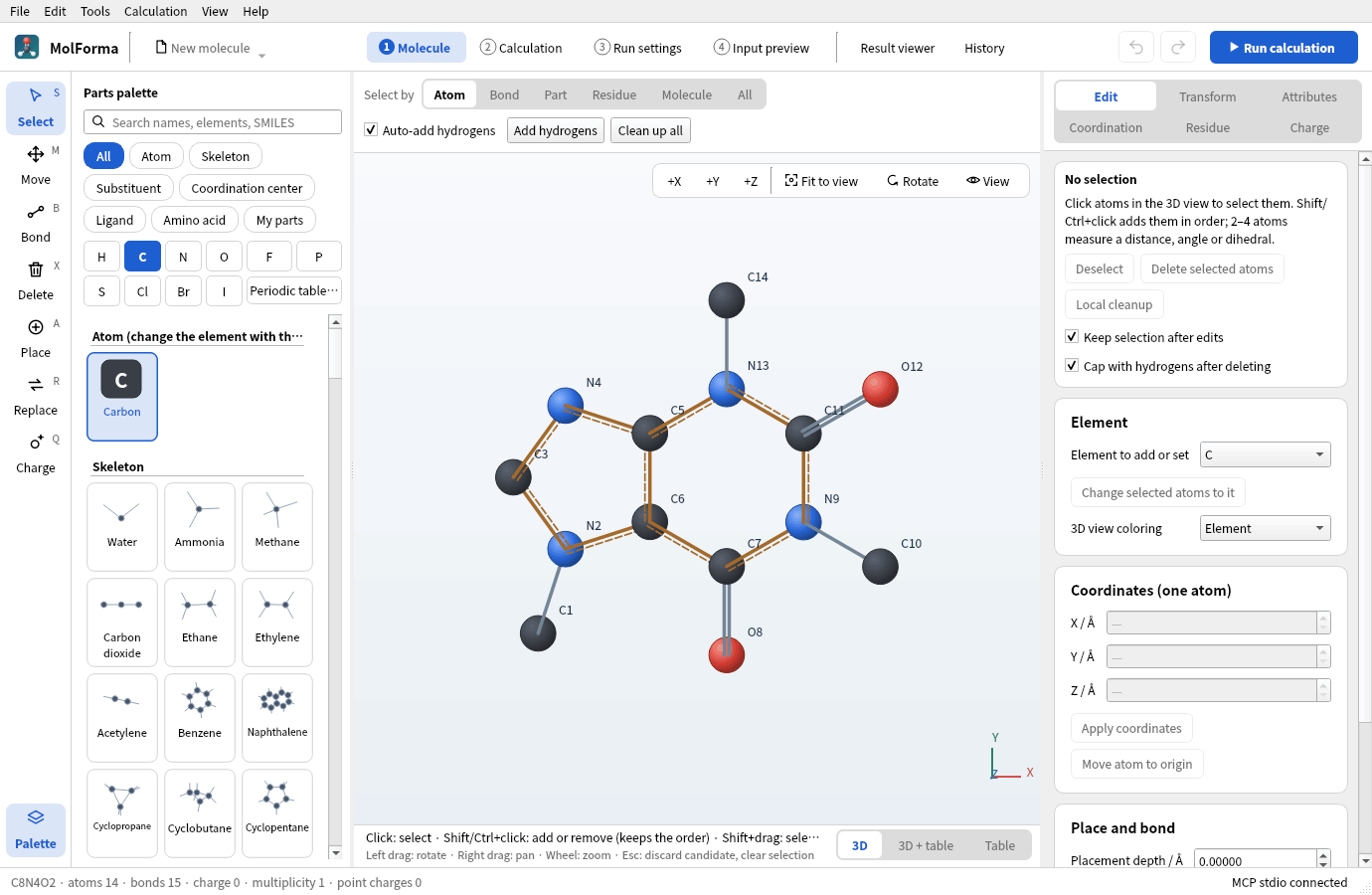Pick the Water skeleton part

(122, 527)
